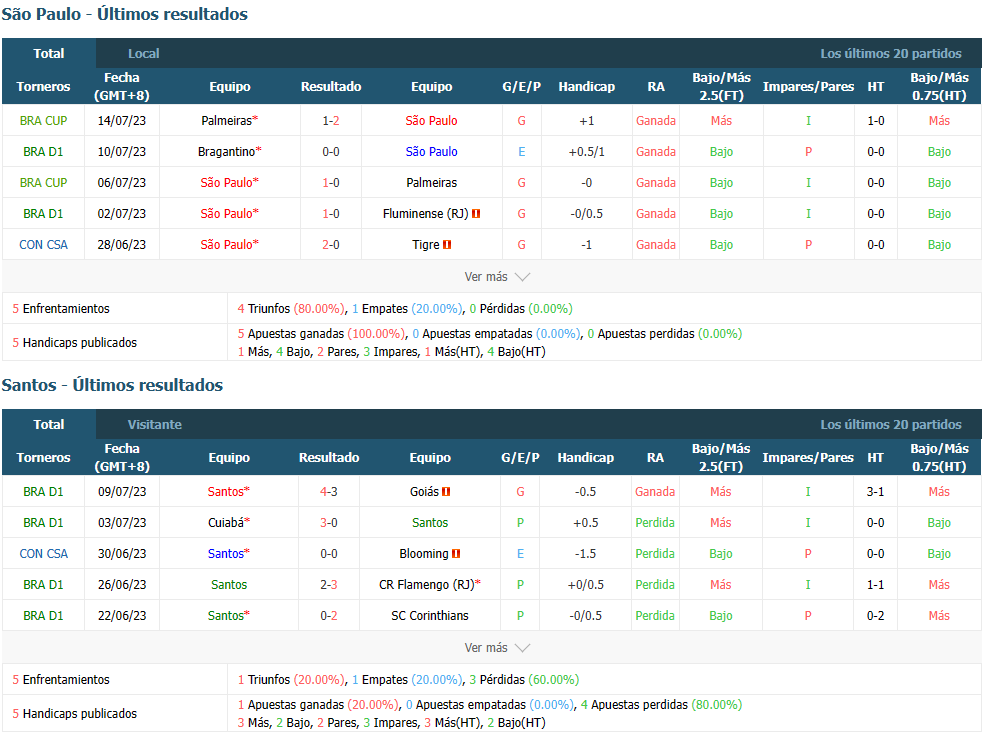Open CON CSA tournament on 30/06/23 row

pos(43,554)
